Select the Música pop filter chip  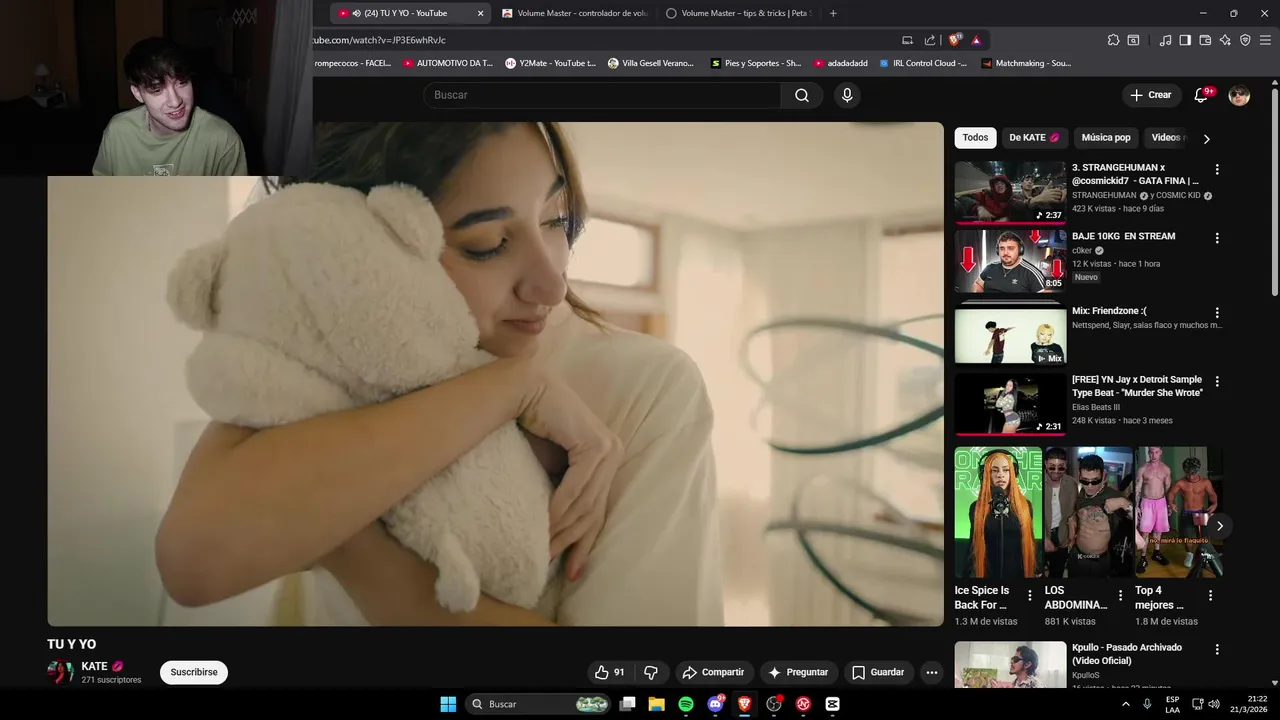coord(1106,138)
